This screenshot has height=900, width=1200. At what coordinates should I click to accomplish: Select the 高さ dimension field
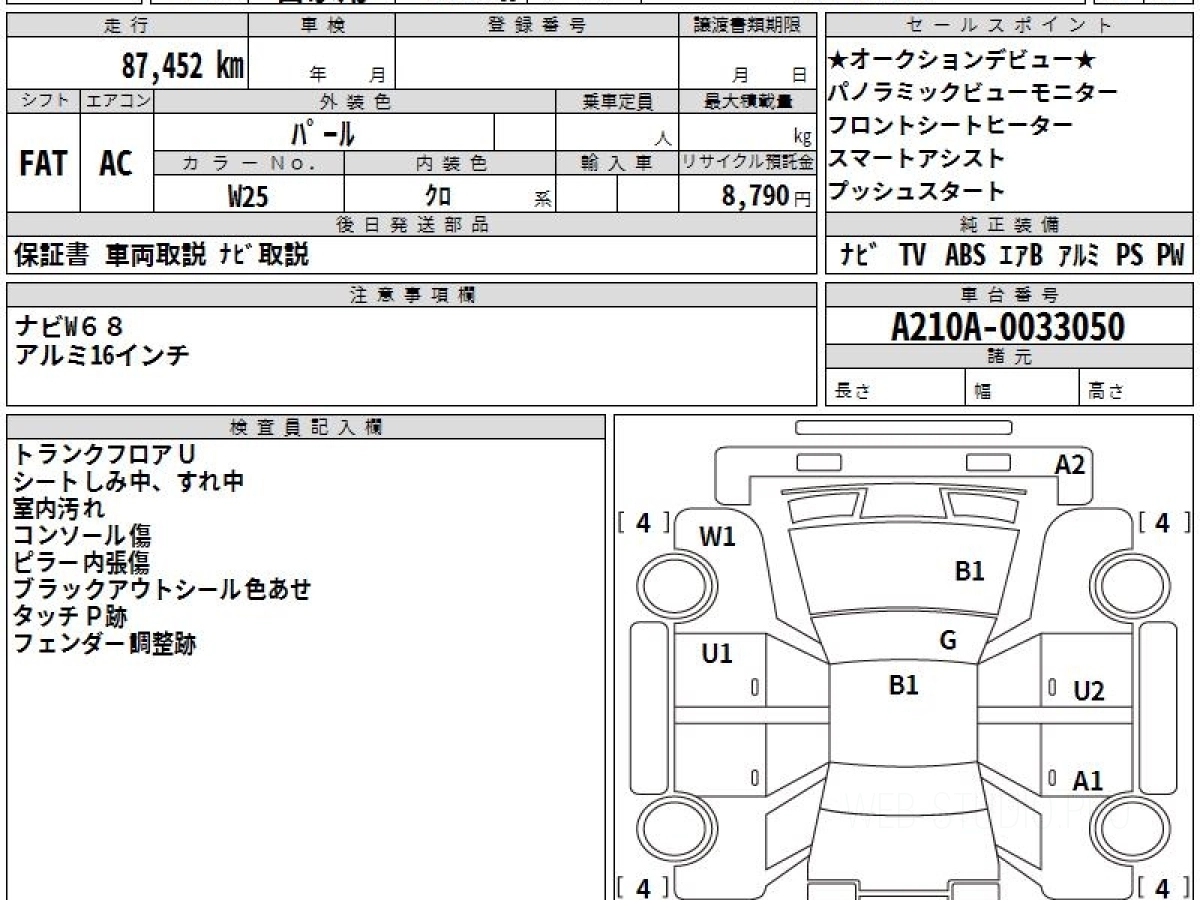click(x=1136, y=388)
